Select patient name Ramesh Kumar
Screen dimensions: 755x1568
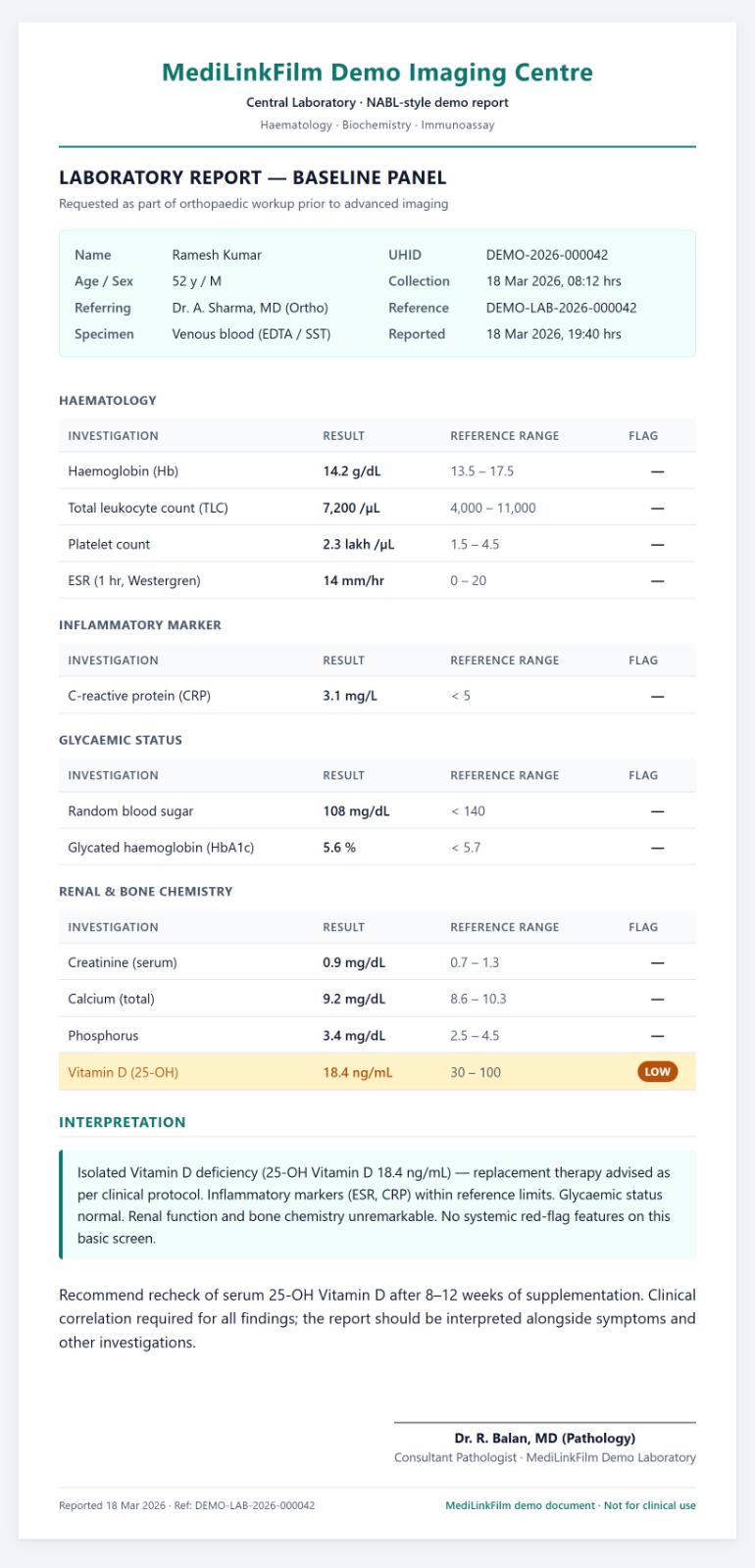pyautogui.click(x=217, y=255)
